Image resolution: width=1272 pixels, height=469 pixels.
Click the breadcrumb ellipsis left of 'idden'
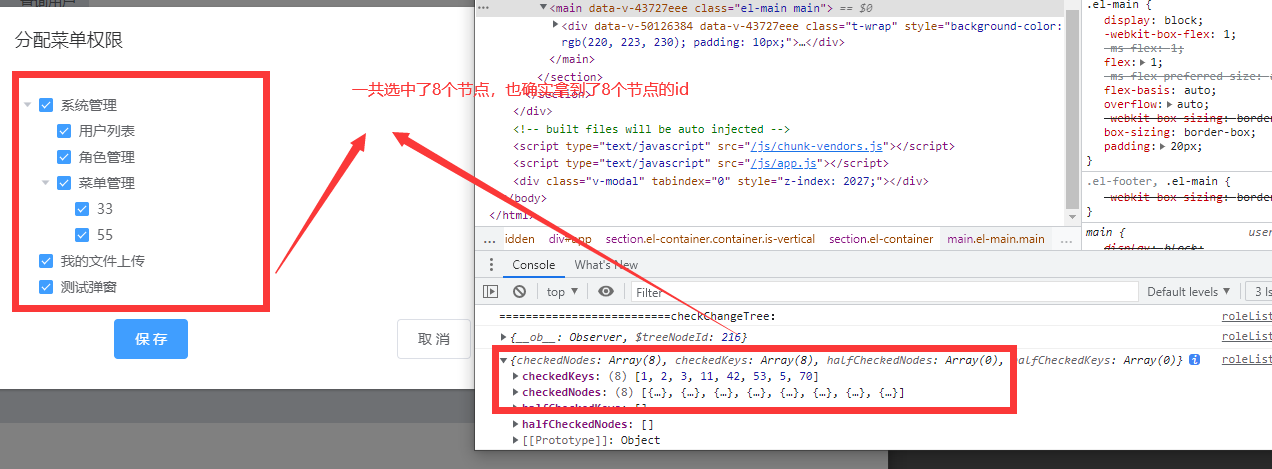(489, 239)
